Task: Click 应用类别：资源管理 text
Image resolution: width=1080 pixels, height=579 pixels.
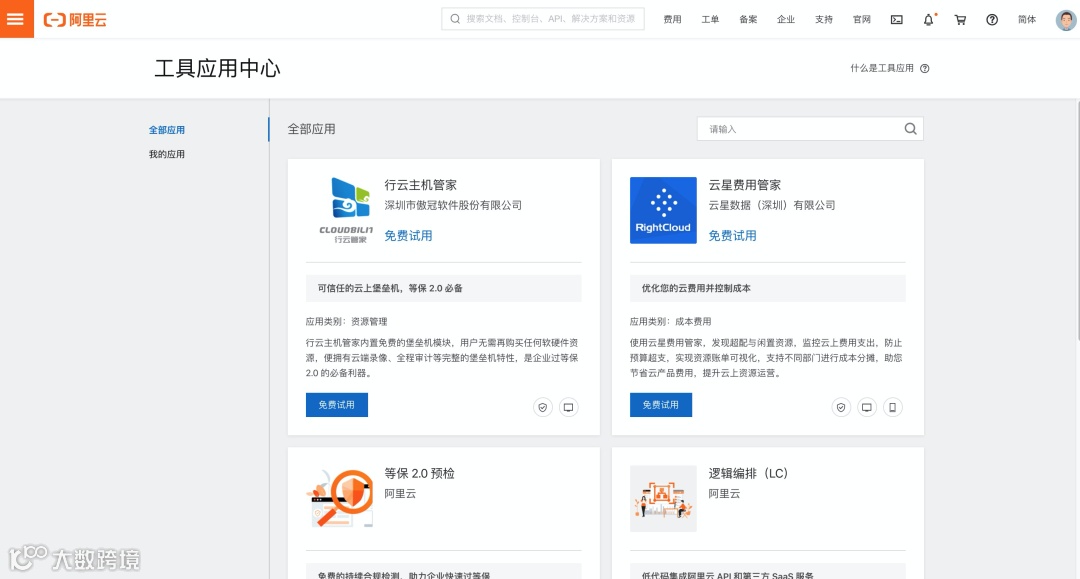Action: (x=346, y=322)
